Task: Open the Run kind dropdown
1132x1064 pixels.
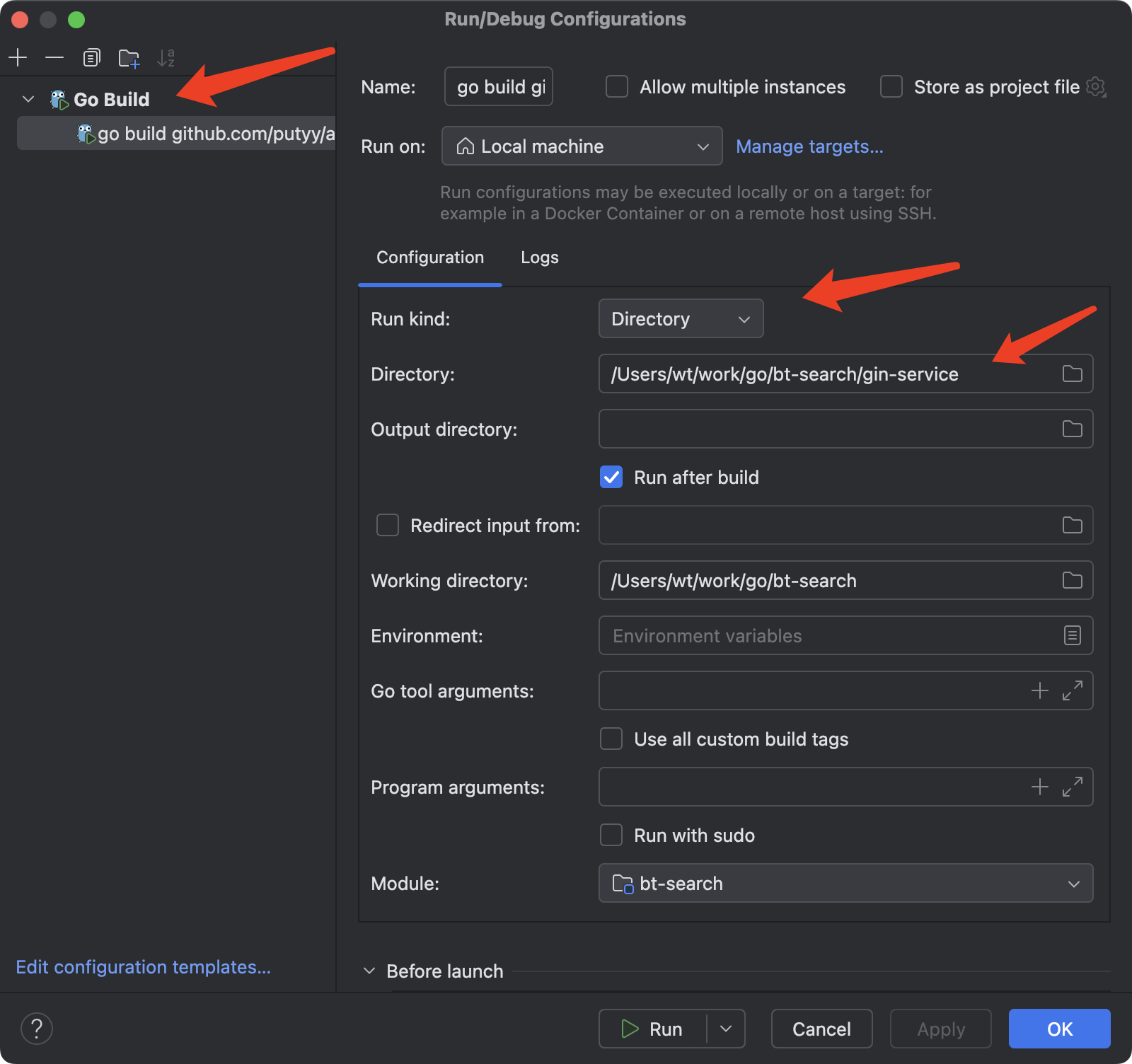Action: [x=680, y=319]
